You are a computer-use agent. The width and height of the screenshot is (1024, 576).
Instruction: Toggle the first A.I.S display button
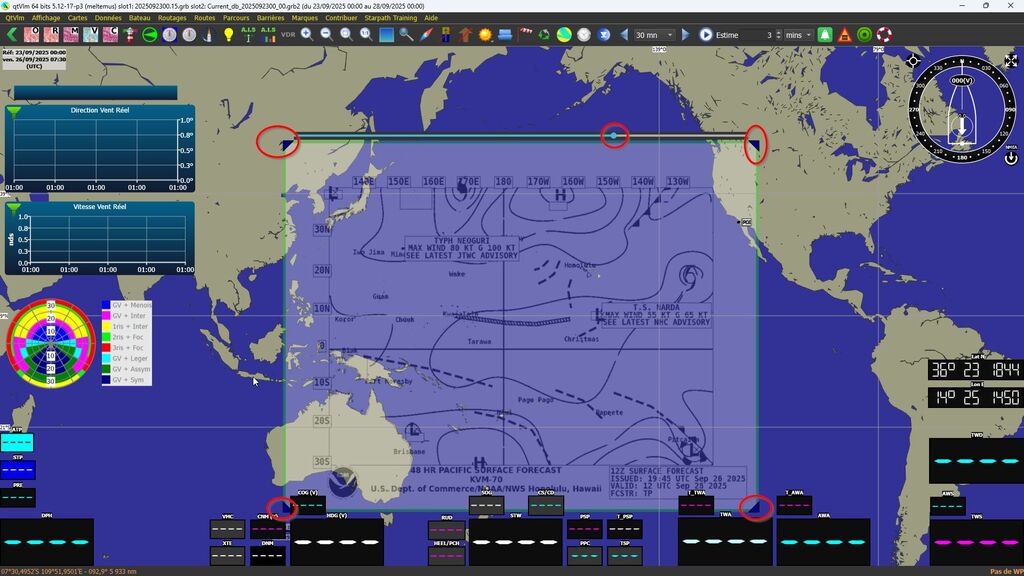click(248, 35)
